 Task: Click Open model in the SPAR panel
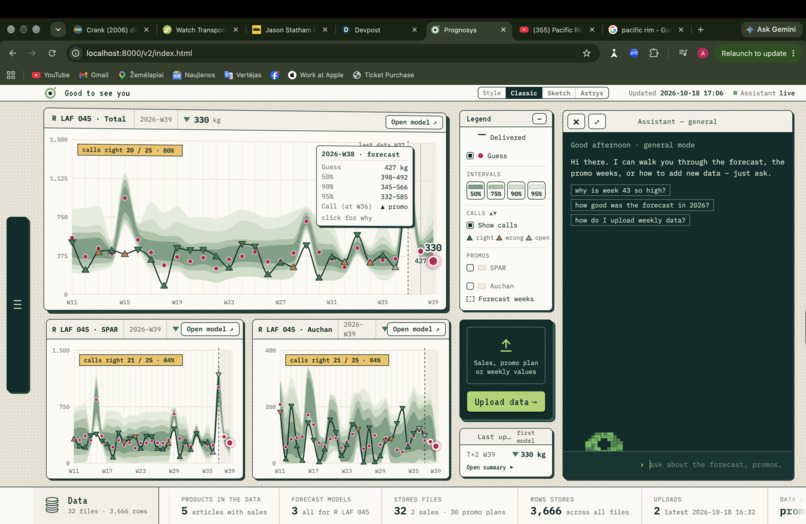click(x=210, y=329)
